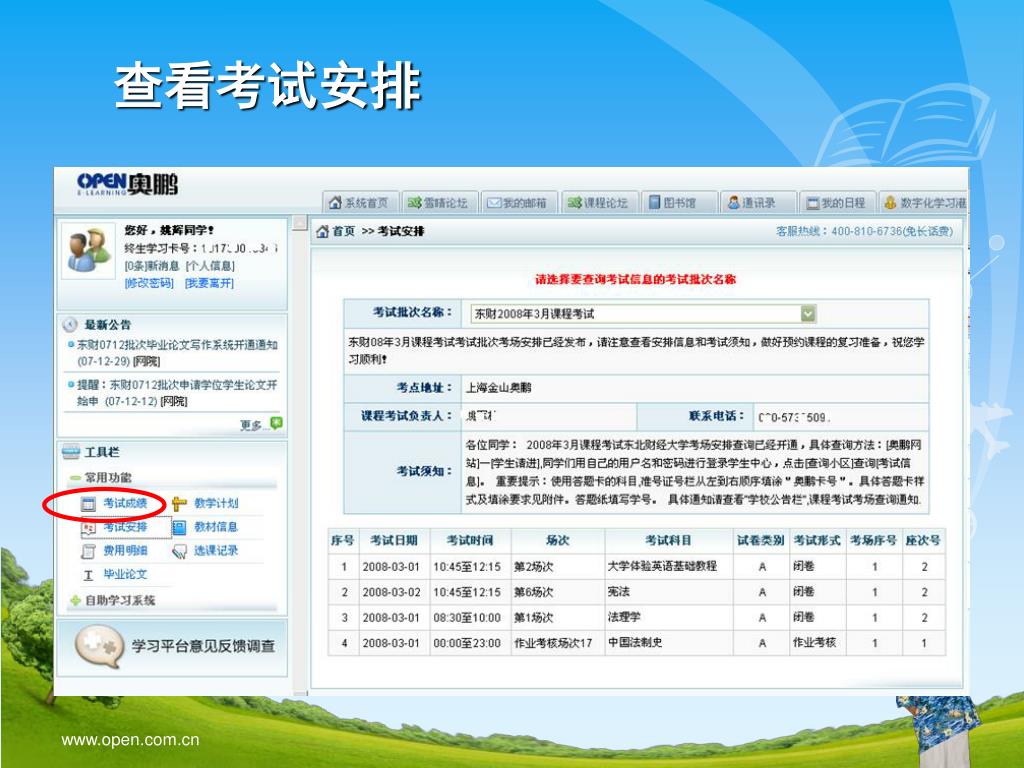Click the OPEN奥鹏 logo
The image size is (1024, 768).
127,184
